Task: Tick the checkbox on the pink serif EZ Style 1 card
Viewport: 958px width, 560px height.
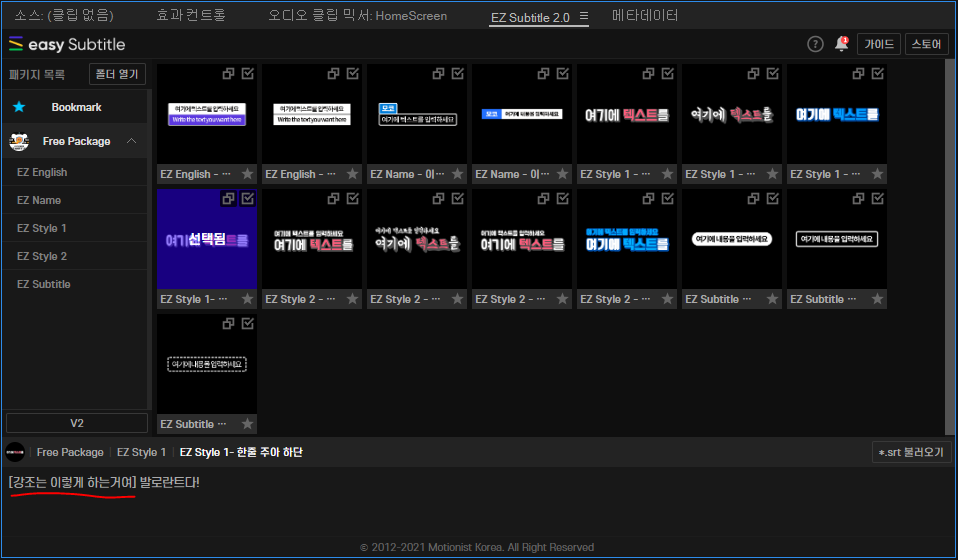Action: click(x=773, y=73)
